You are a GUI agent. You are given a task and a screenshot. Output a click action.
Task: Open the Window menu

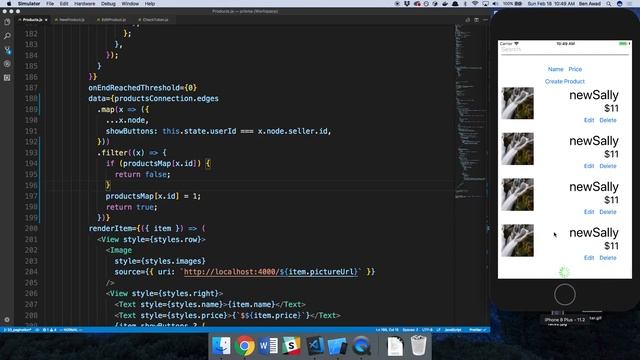point(130,4)
